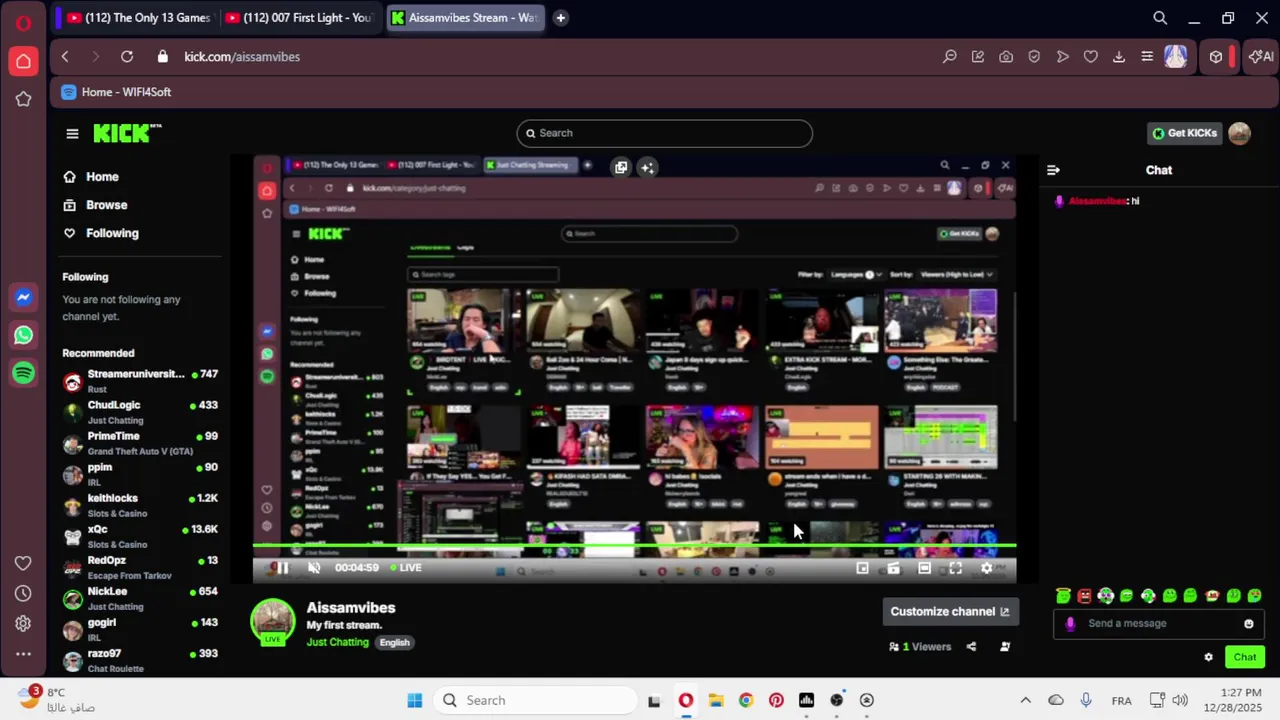Open the user avatar menu in Kick header
Image resolution: width=1280 pixels, height=720 pixels.
pyautogui.click(x=1239, y=133)
